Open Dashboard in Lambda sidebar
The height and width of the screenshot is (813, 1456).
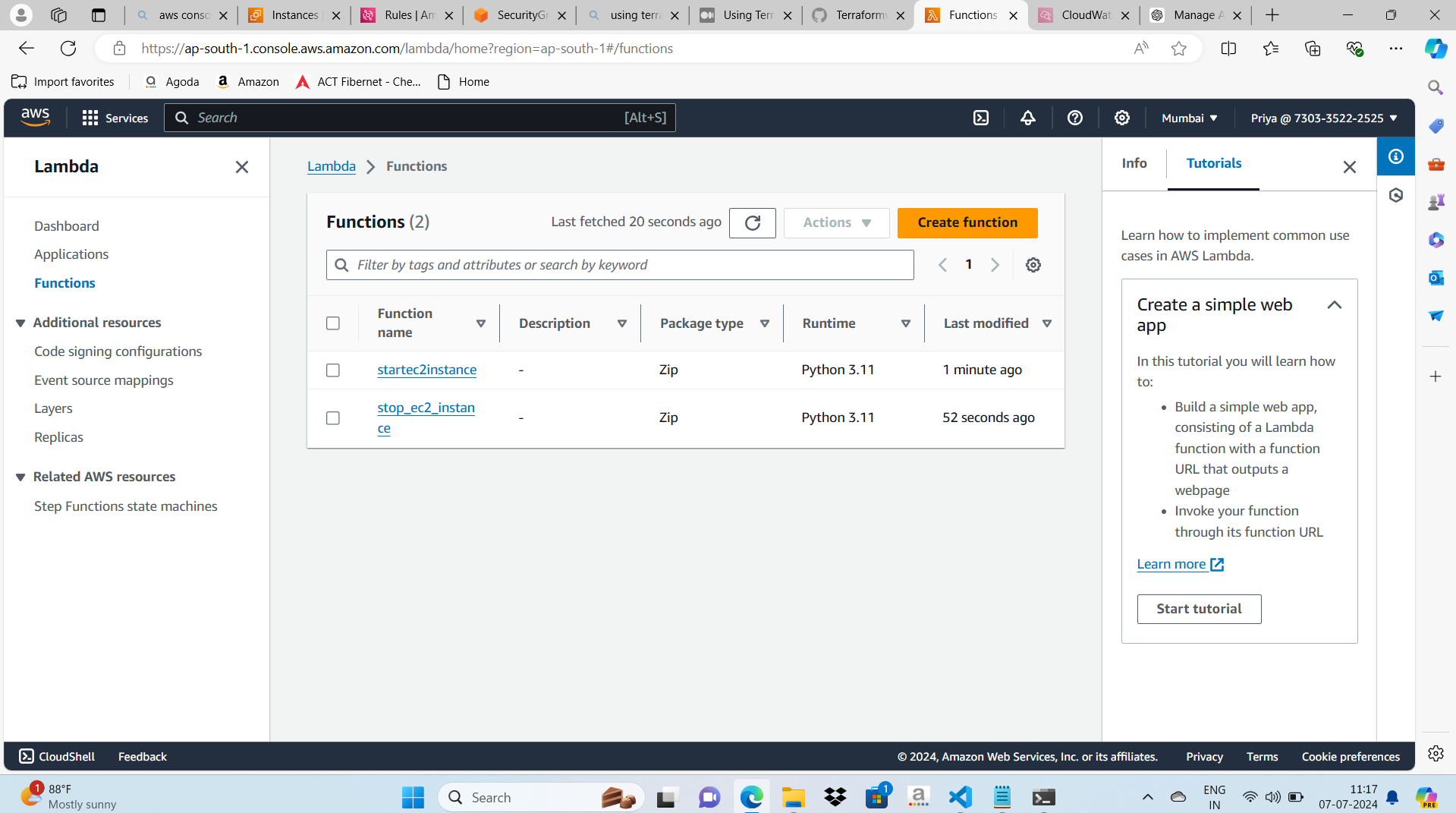[67, 226]
